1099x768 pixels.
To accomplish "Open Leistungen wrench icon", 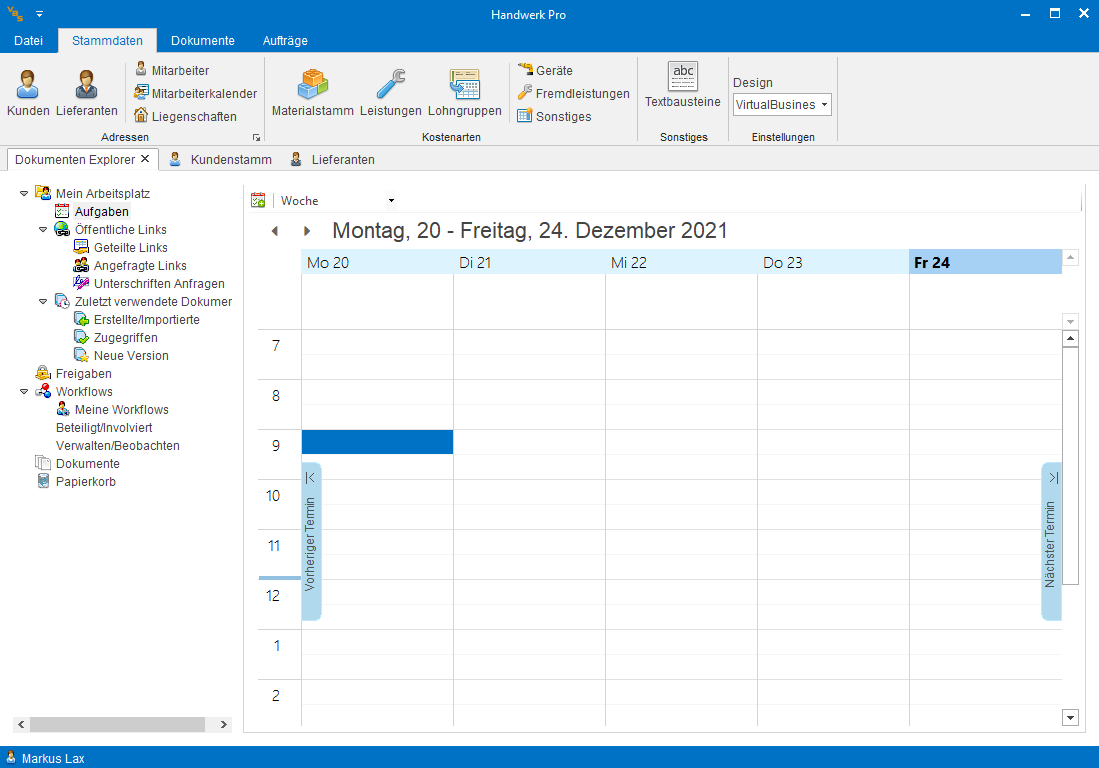I will click(390, 93).
